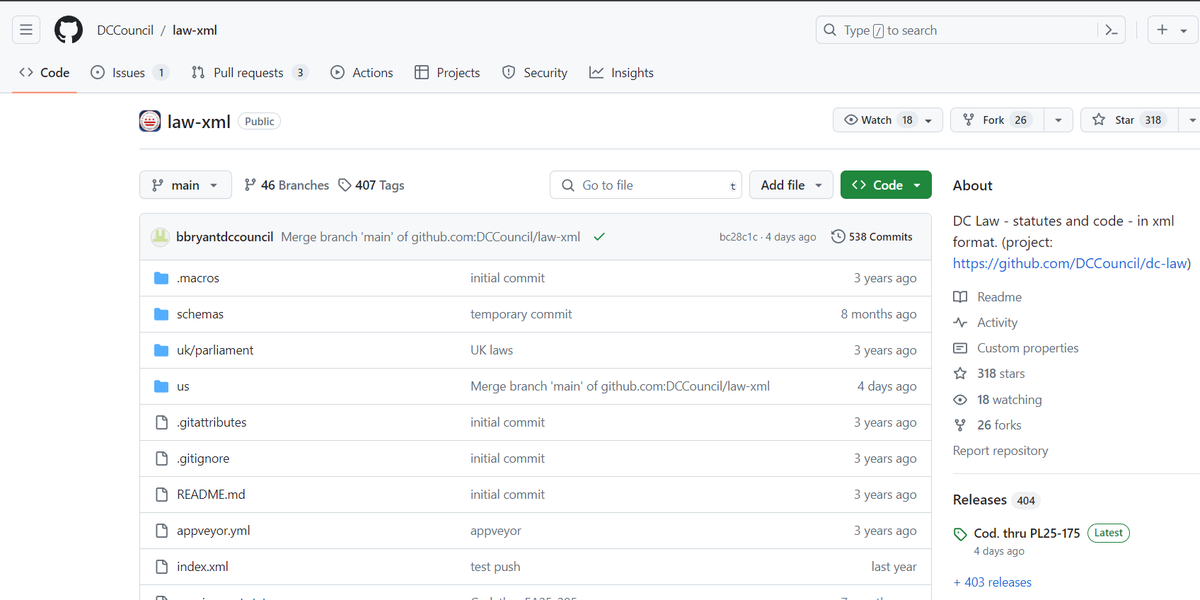Screen dimensions: 1200x600
Task: Open the DCCouncil owner link
Action: click(x=125, y=30)
